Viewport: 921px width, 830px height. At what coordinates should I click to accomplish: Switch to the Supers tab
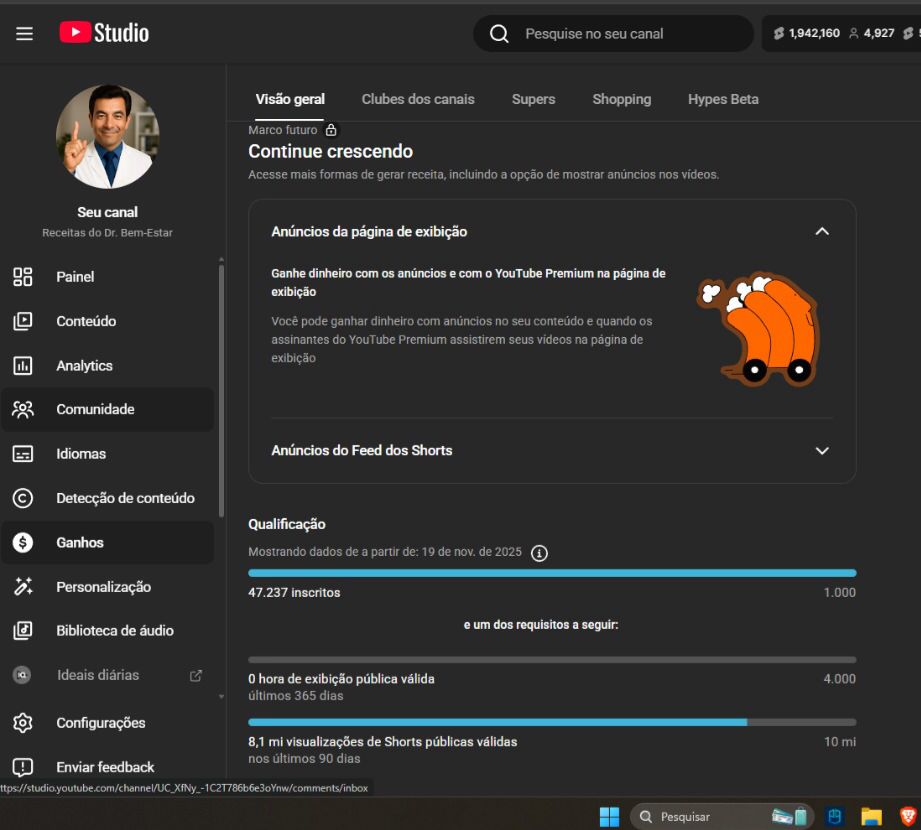[533, 99]
